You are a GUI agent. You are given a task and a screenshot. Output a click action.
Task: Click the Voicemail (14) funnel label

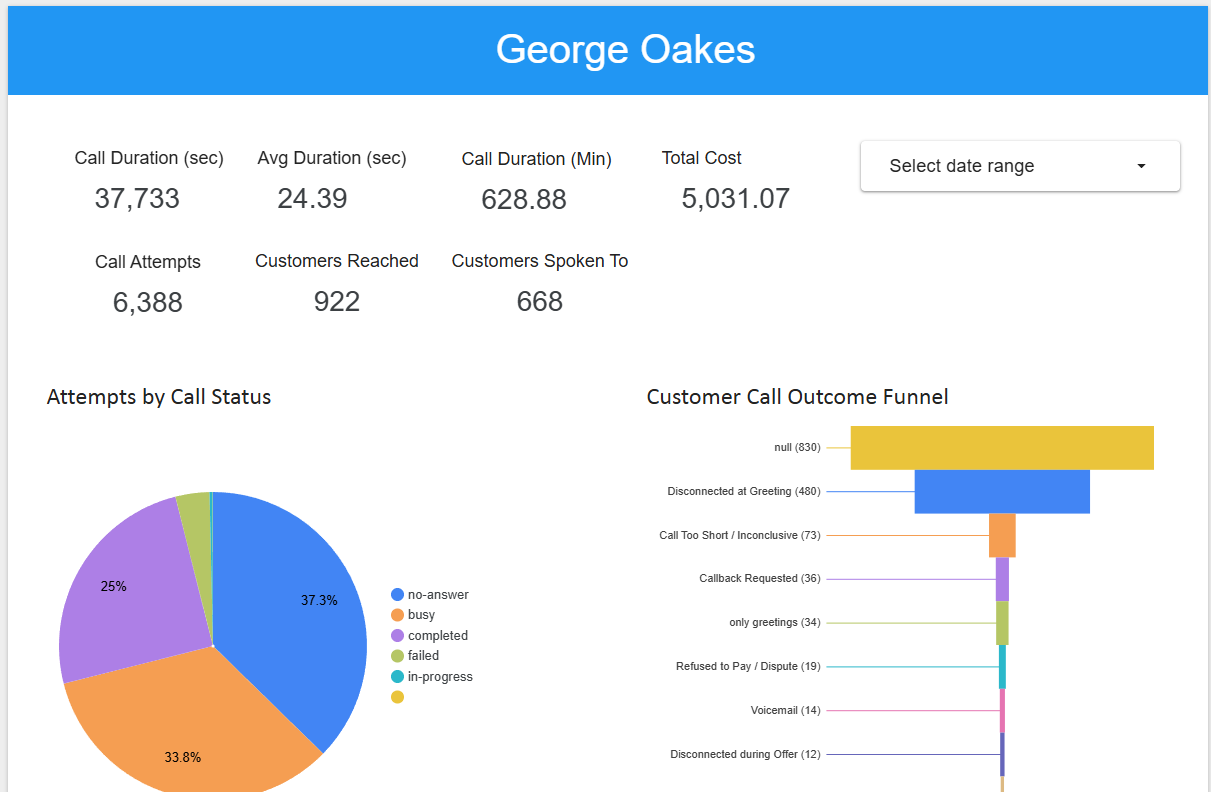[x=786, y=710]
